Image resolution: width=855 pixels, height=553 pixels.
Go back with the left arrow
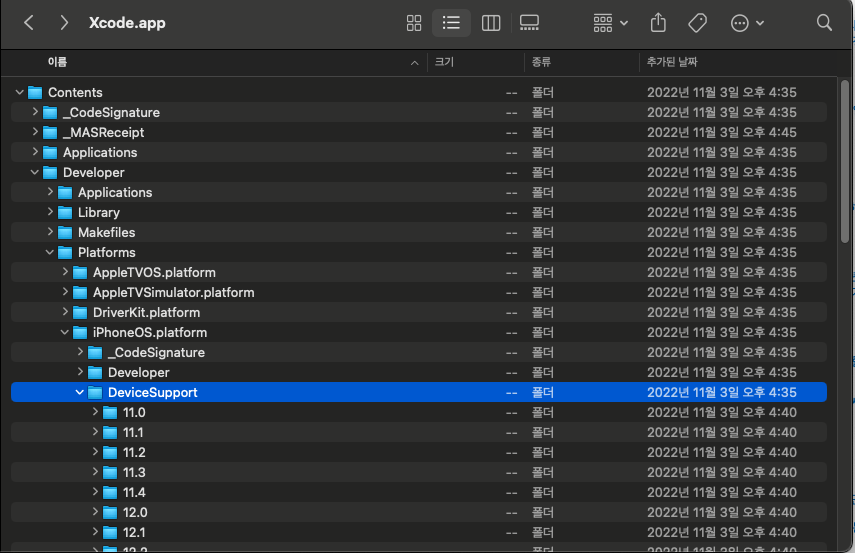coord(29,23)
